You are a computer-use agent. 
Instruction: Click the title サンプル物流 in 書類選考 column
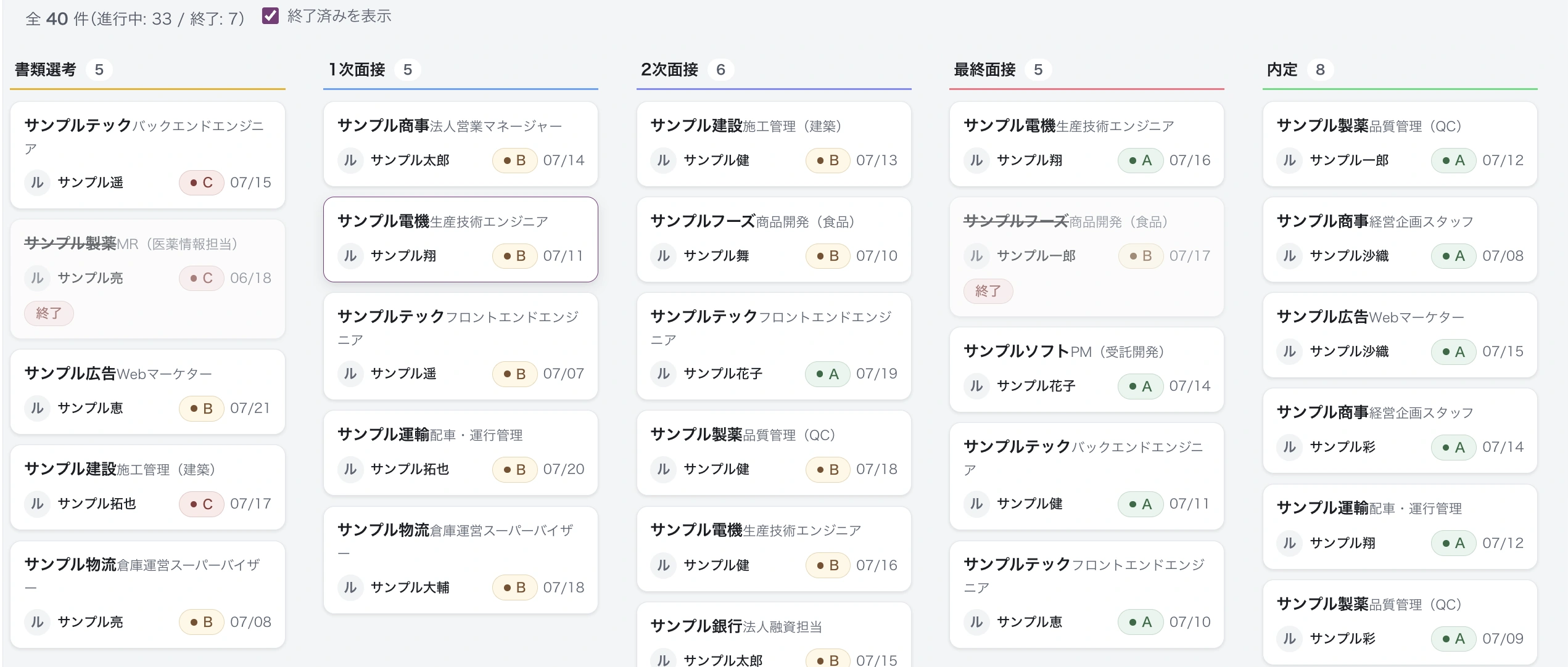tap(70, 564)
